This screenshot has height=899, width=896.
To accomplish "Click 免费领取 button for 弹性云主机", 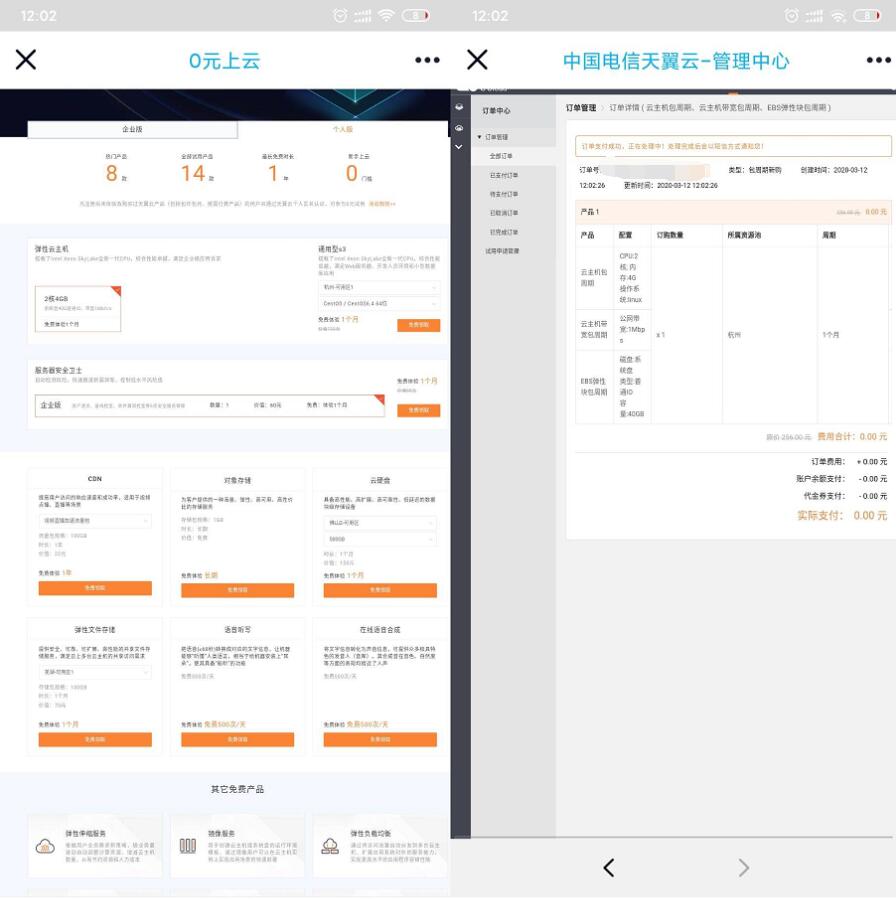I will pos(418,325).
